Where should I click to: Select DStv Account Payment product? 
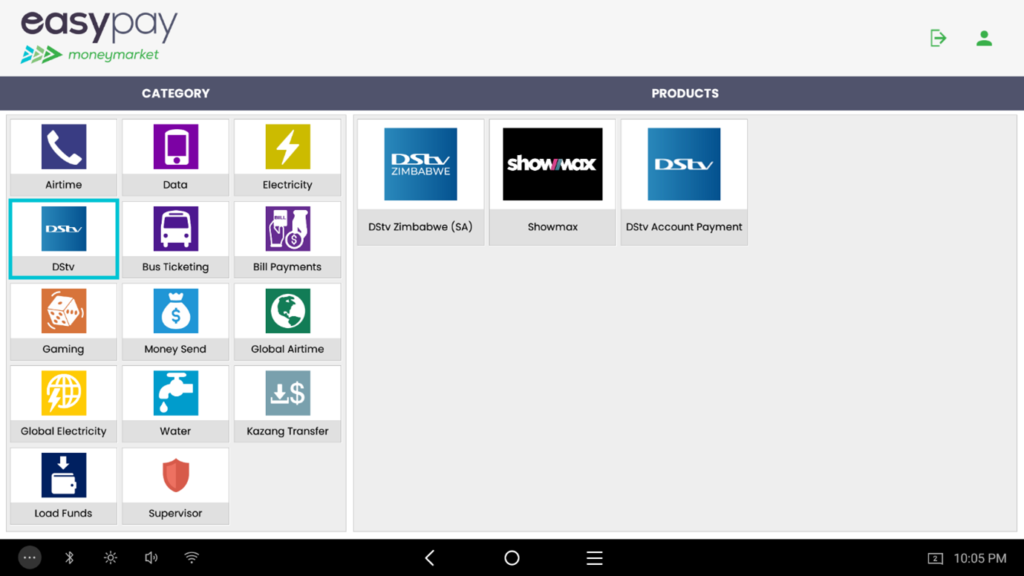(684, 182)
